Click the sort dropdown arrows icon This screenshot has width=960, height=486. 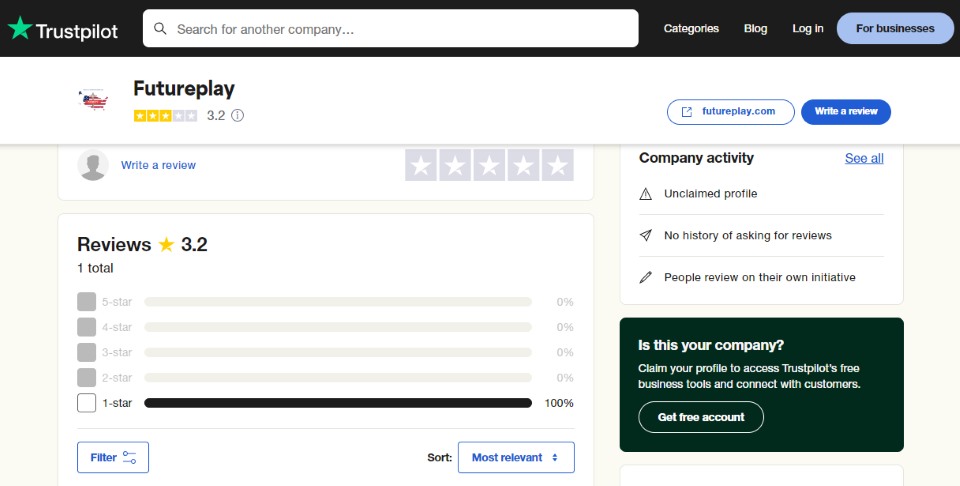(x=555, y=457)
